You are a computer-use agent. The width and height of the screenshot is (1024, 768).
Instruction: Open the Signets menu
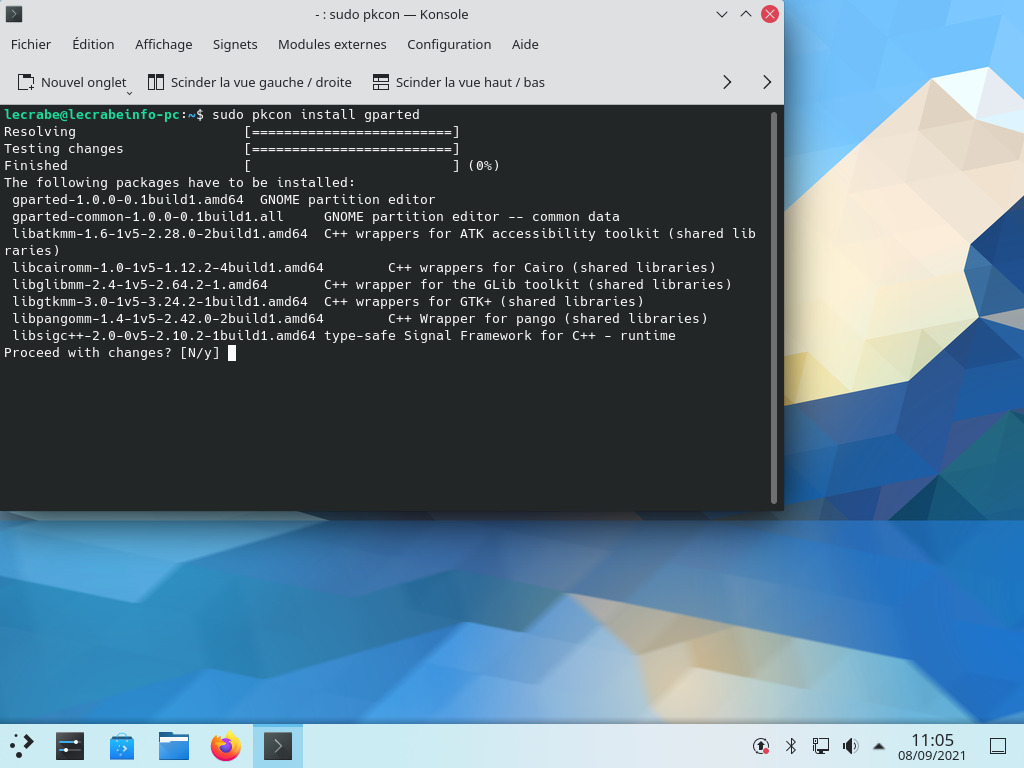pos(234,44)
